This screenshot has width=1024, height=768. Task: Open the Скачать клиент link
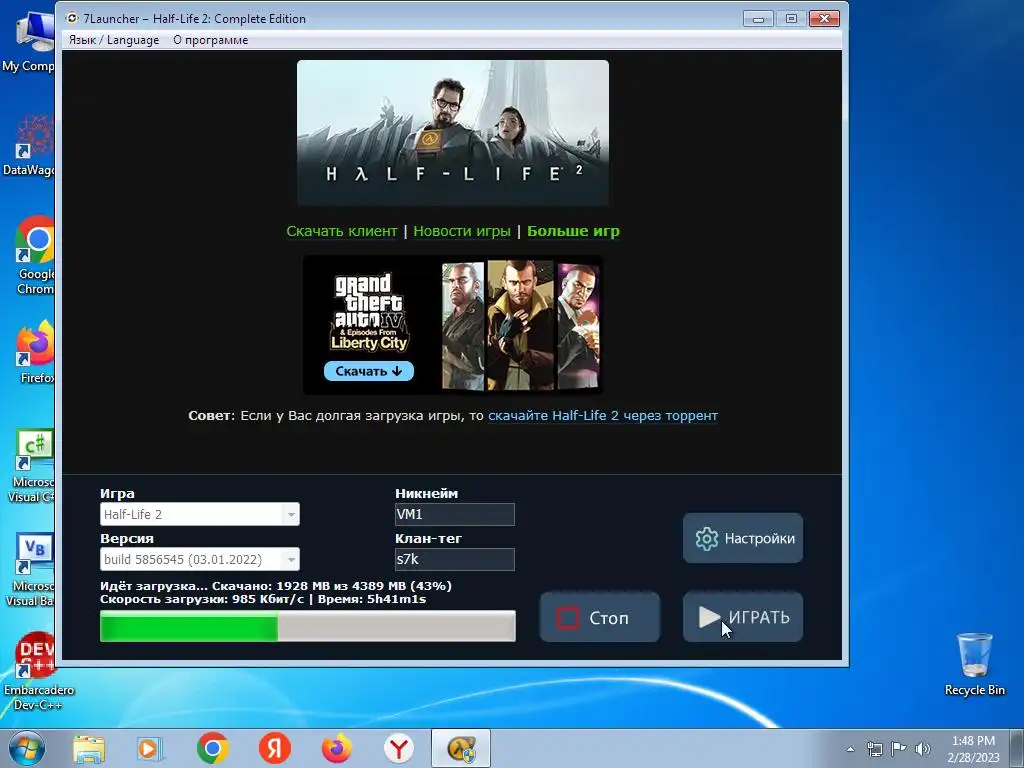(x=342, y=231)
